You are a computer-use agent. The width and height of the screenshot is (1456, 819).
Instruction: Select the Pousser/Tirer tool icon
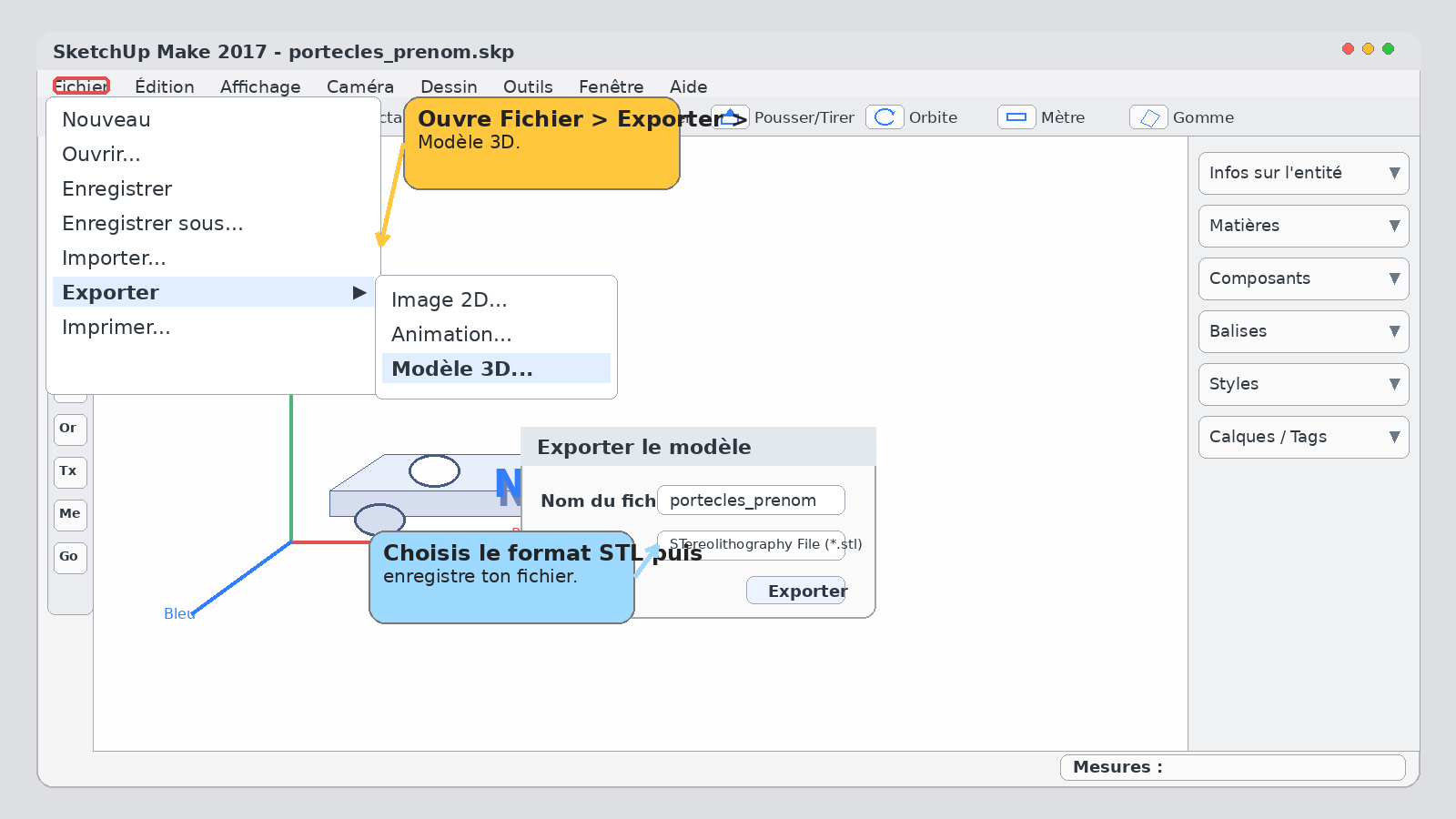(730, 117)
